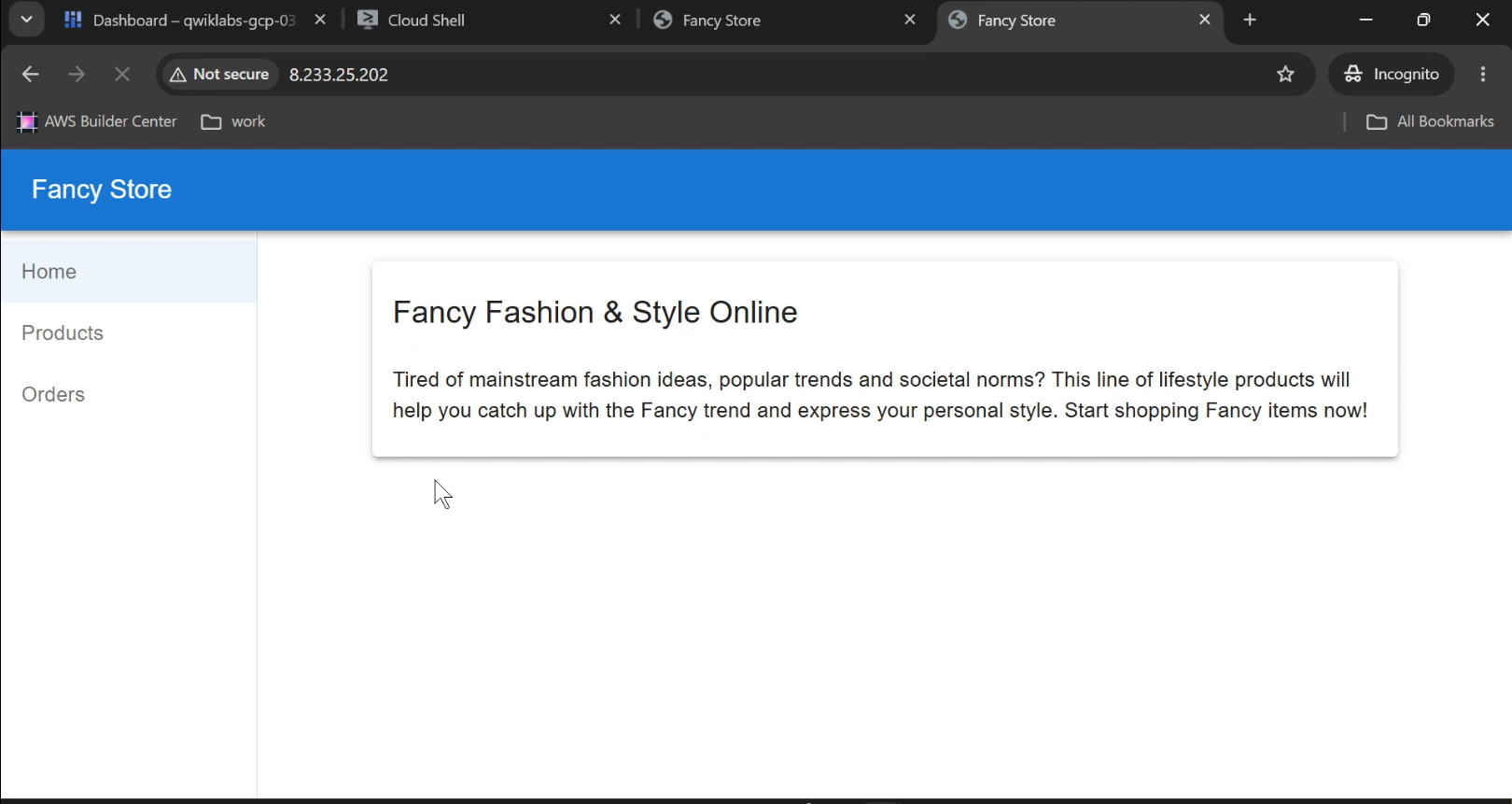This screenshot has height=804, width=1512.
Task: Open the Incognito profile chip
Action: pos(1392,75)
